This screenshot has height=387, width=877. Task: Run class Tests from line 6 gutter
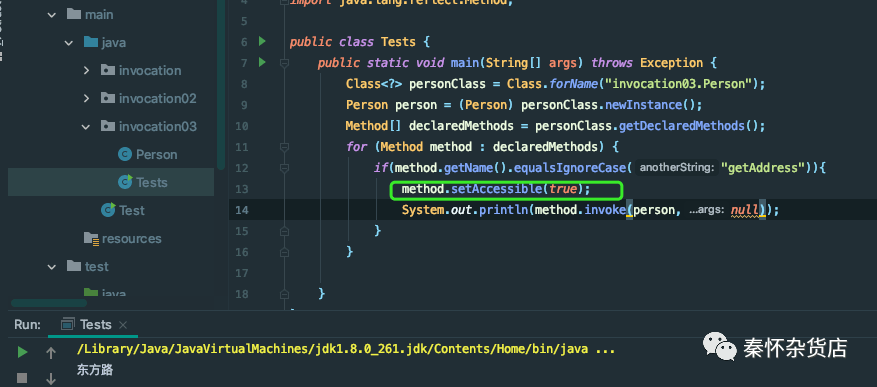coord(262,41)
